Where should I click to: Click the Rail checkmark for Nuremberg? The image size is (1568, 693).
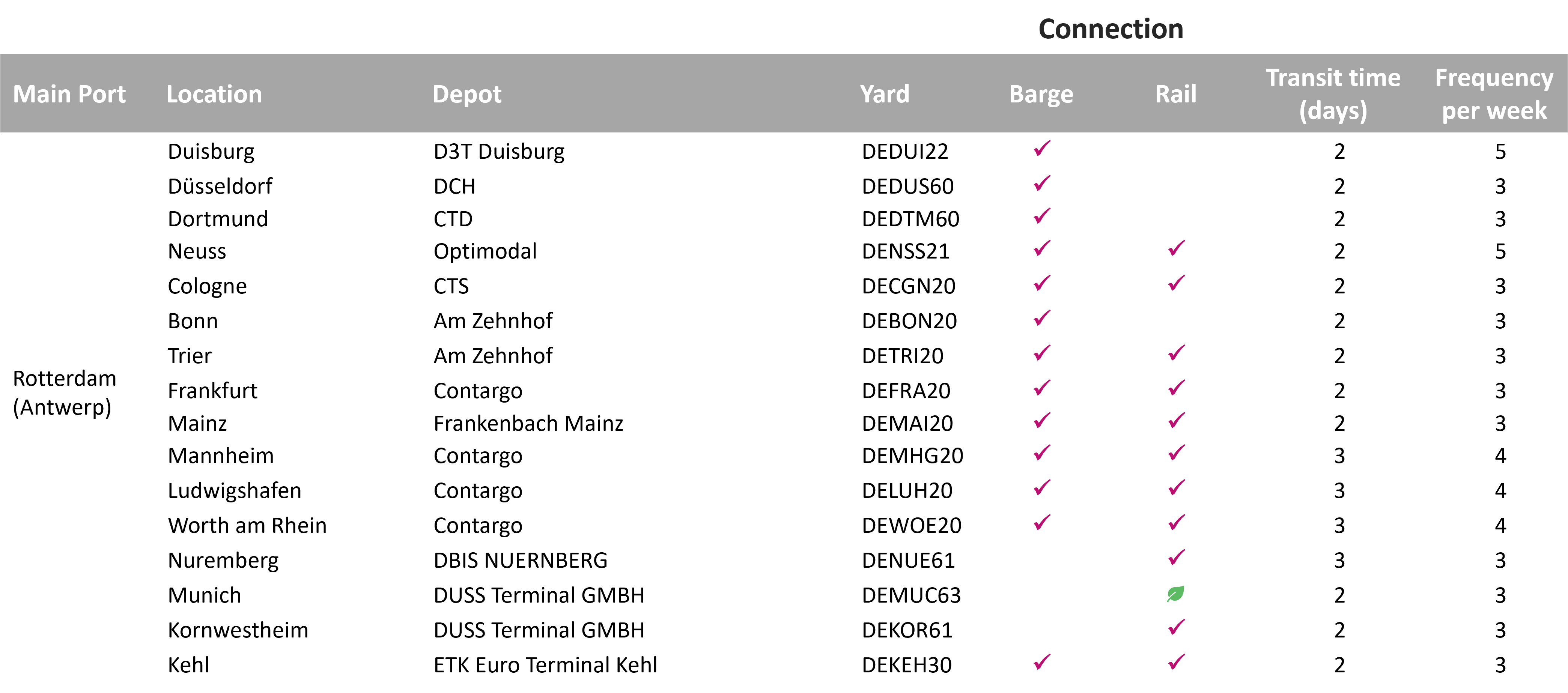pos(1177,557)
